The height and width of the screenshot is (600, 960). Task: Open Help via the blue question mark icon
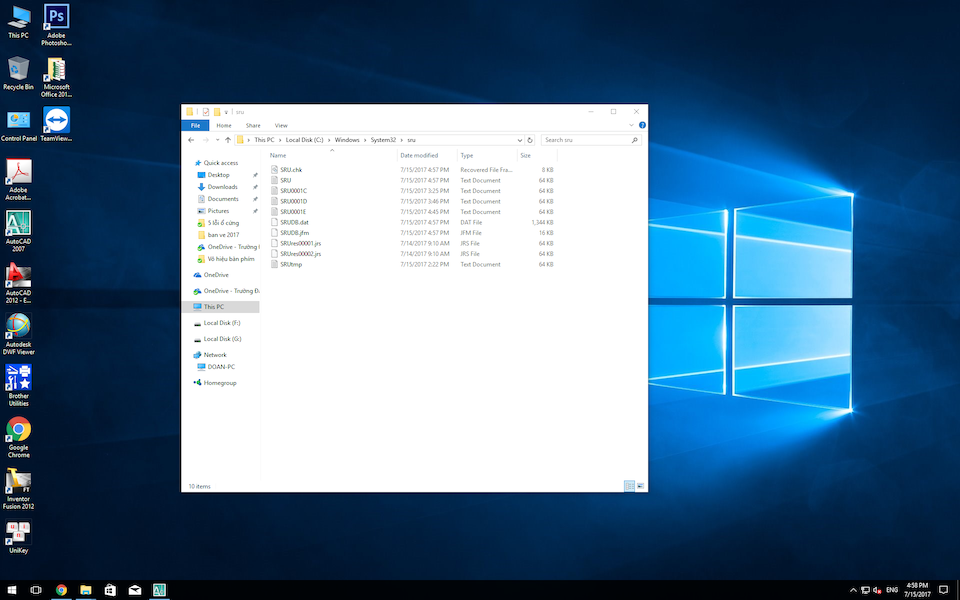coord(641,125)
